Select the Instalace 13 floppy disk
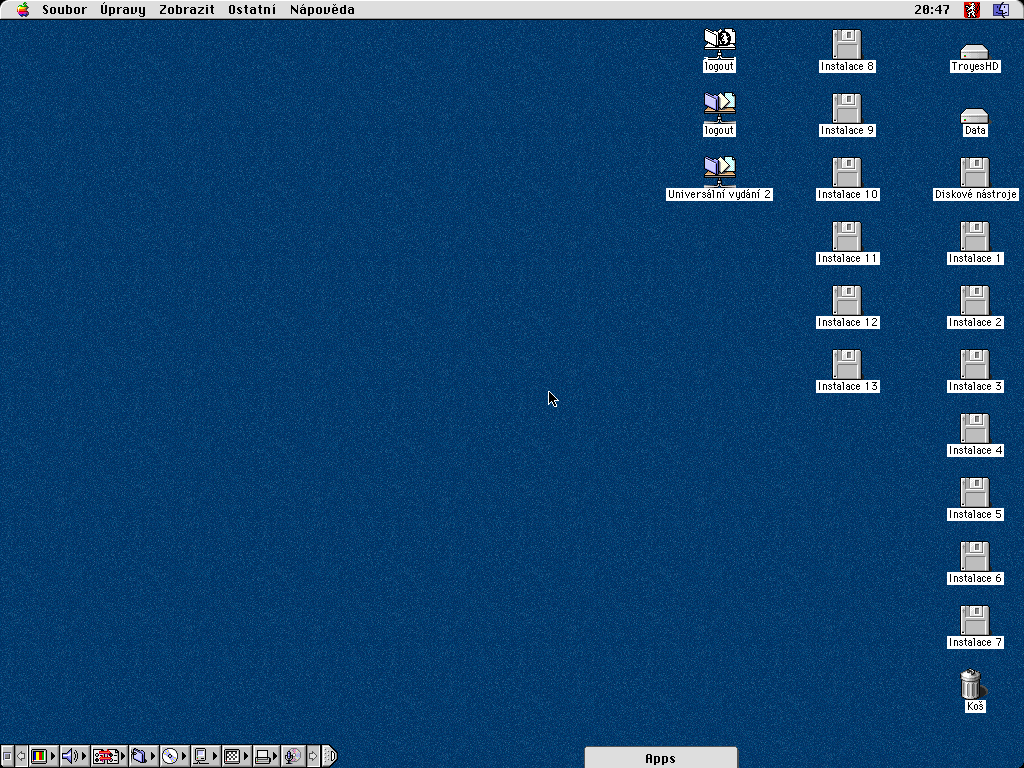 tap(847, 365)
